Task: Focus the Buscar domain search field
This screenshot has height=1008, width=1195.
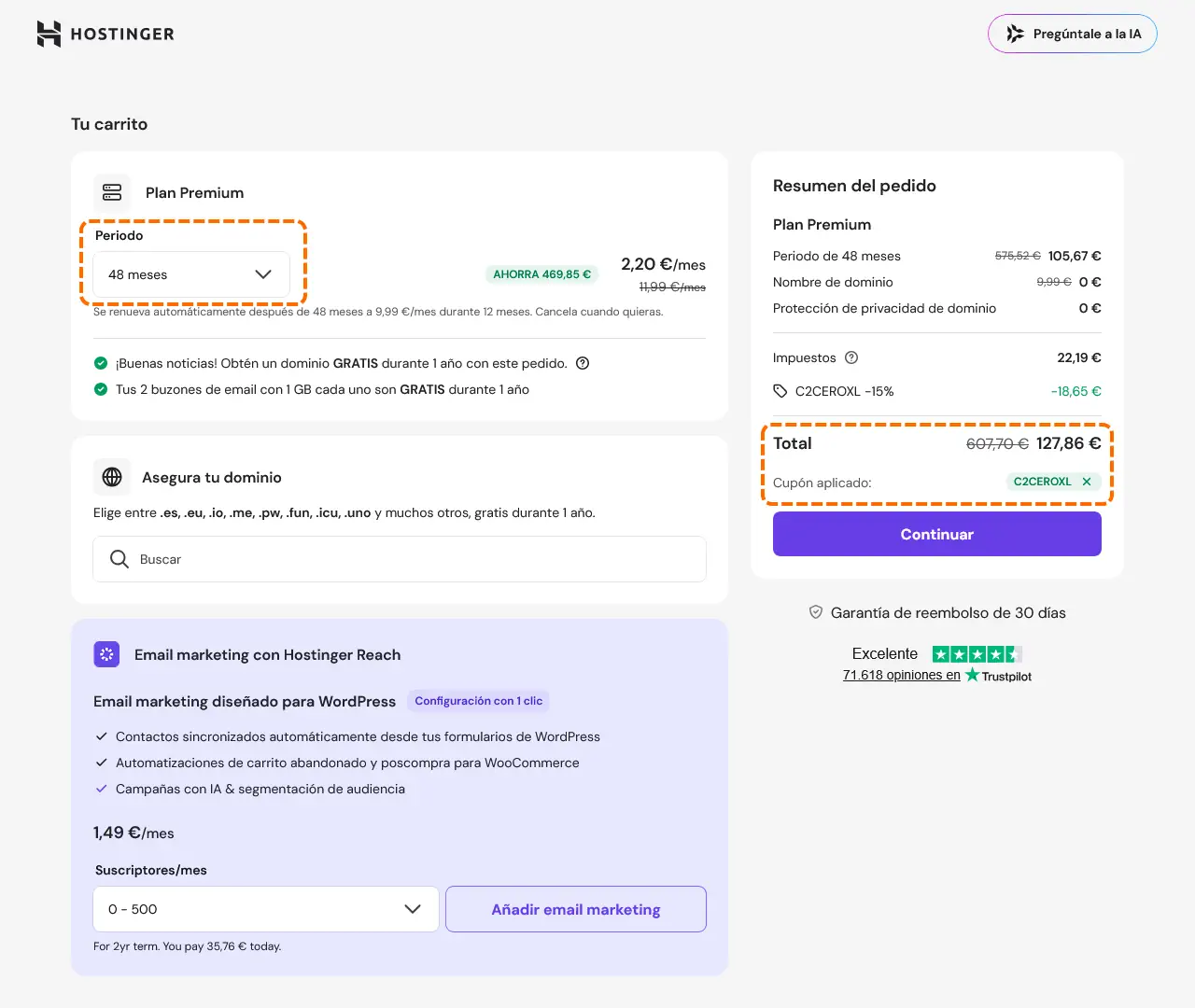Action: (400, 559)
